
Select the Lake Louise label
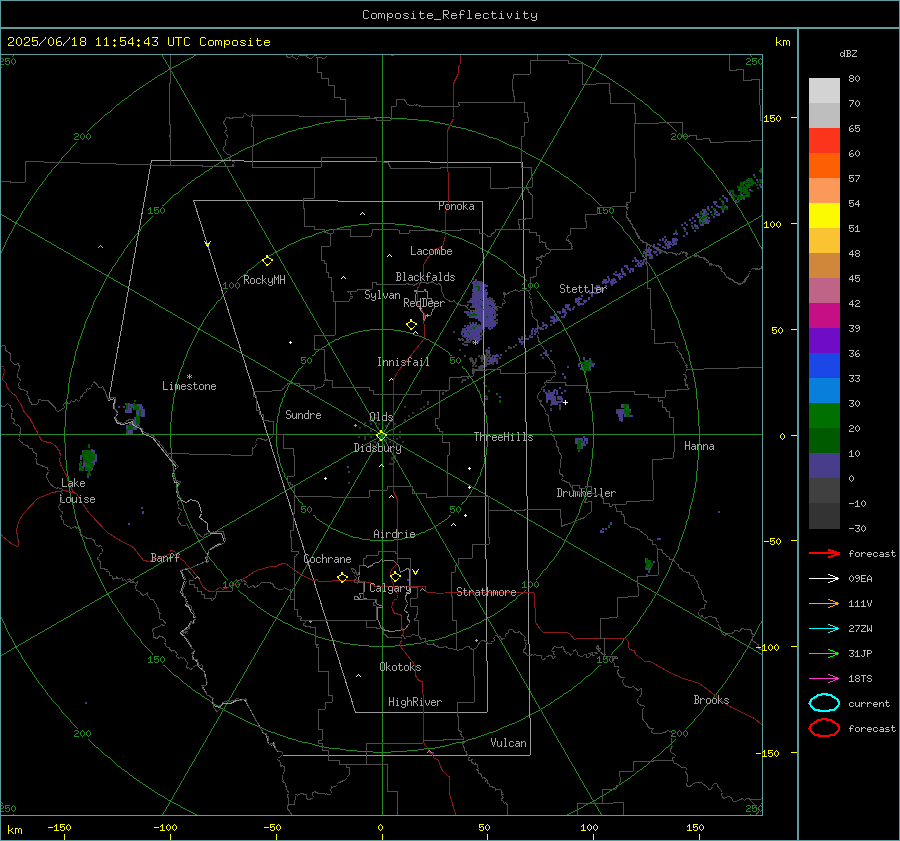click(x=77, y=491)
